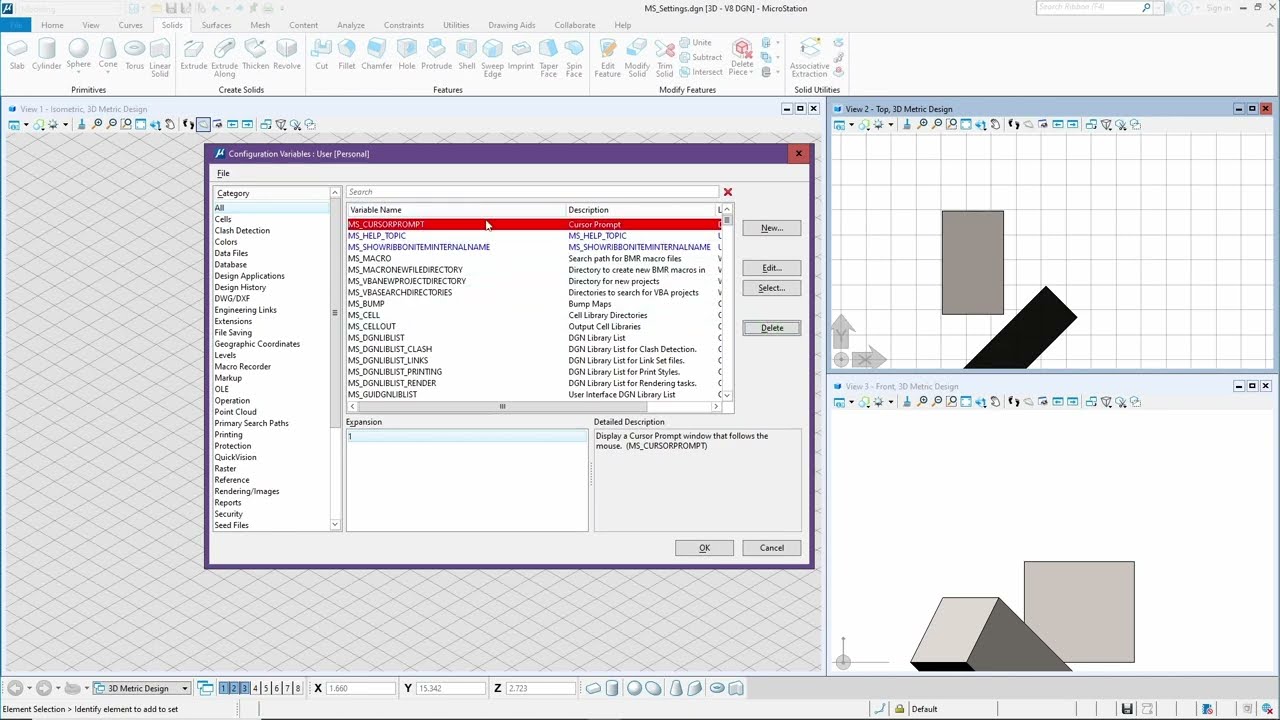Viewport: 1280px width, 720px height.
Task: Select the Cut feature tool
Action: (322, 55)
